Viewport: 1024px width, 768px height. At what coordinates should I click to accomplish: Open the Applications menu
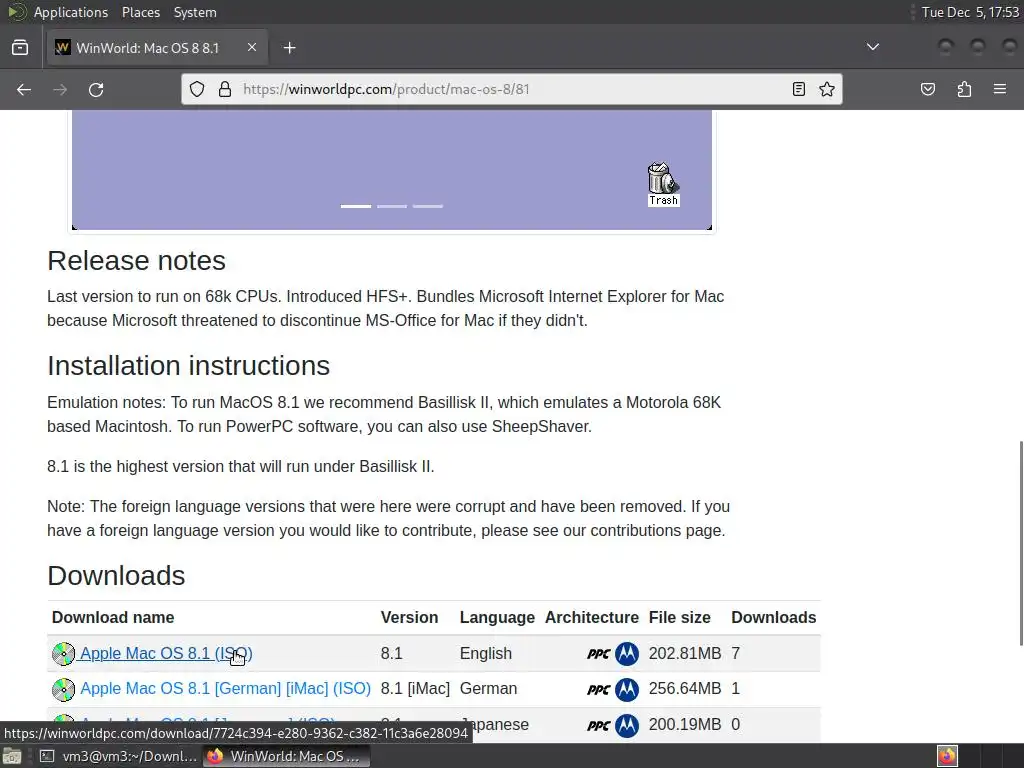point(71,12)
